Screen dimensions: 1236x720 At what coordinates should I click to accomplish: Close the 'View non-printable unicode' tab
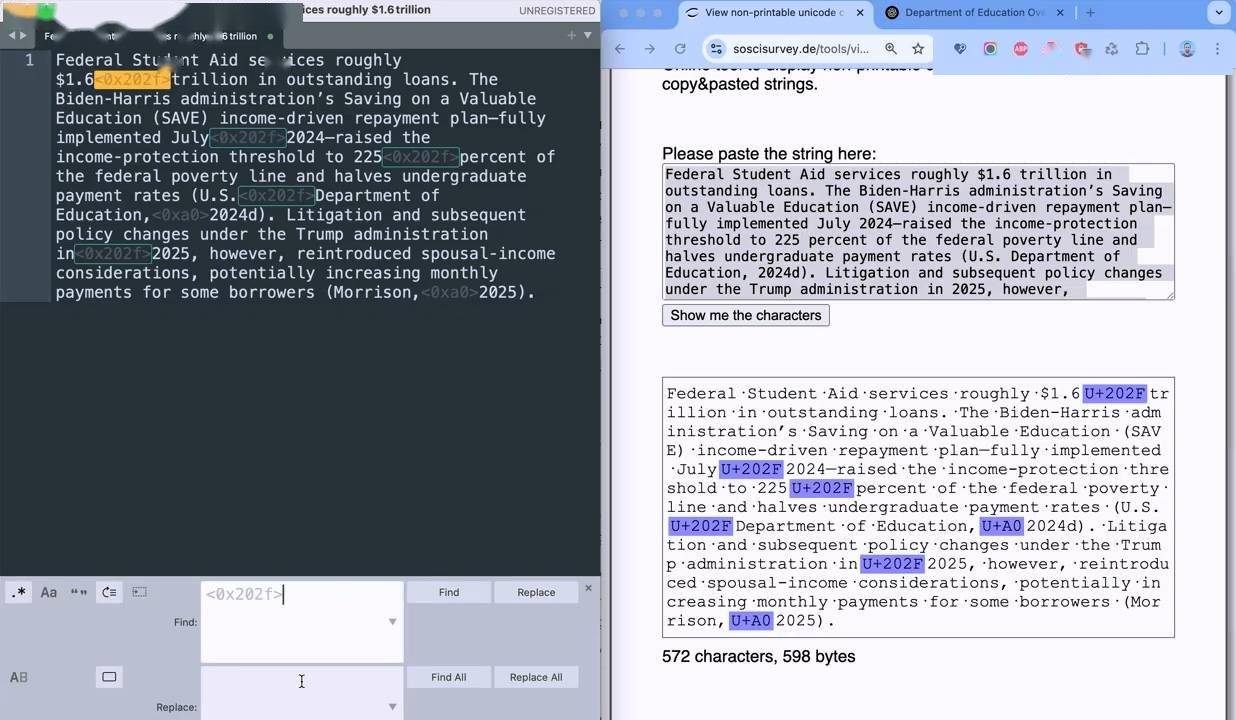[x=860, y=12]
